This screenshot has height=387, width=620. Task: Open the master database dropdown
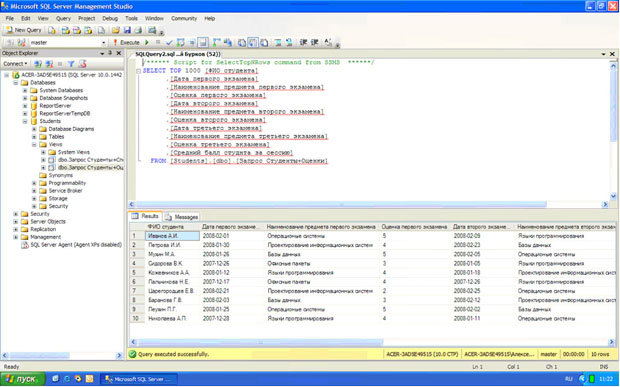point(104,43)
